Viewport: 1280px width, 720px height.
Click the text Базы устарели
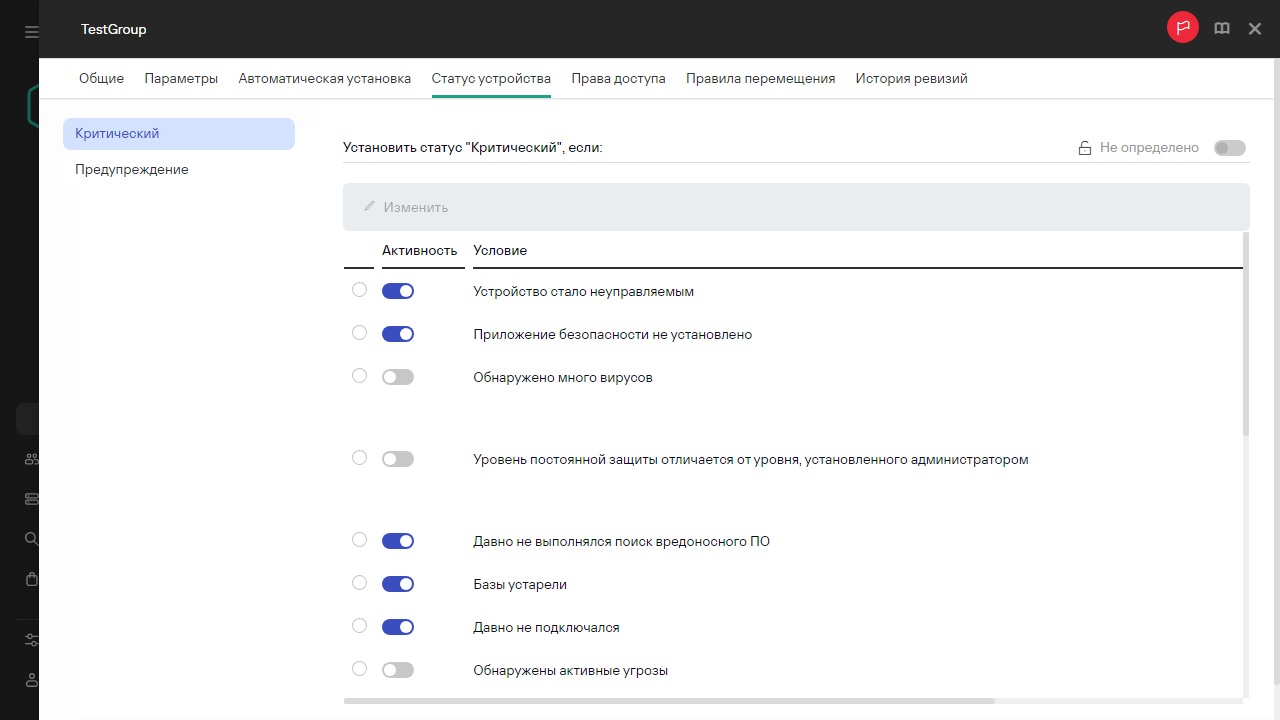(x=520, y=585)
